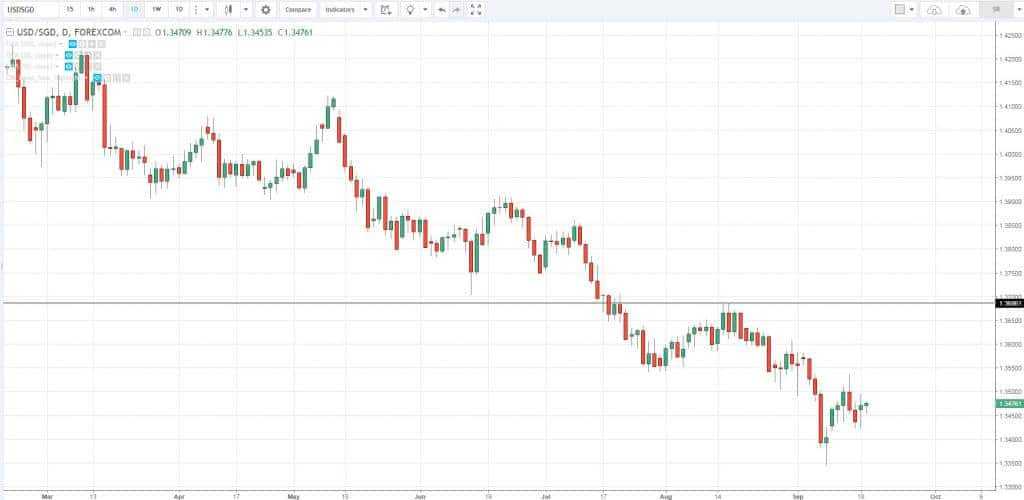Viewport: 1024px width, 500px height.
Task: Expand the layout selector dropdown
Action: [x=912, y=10]
